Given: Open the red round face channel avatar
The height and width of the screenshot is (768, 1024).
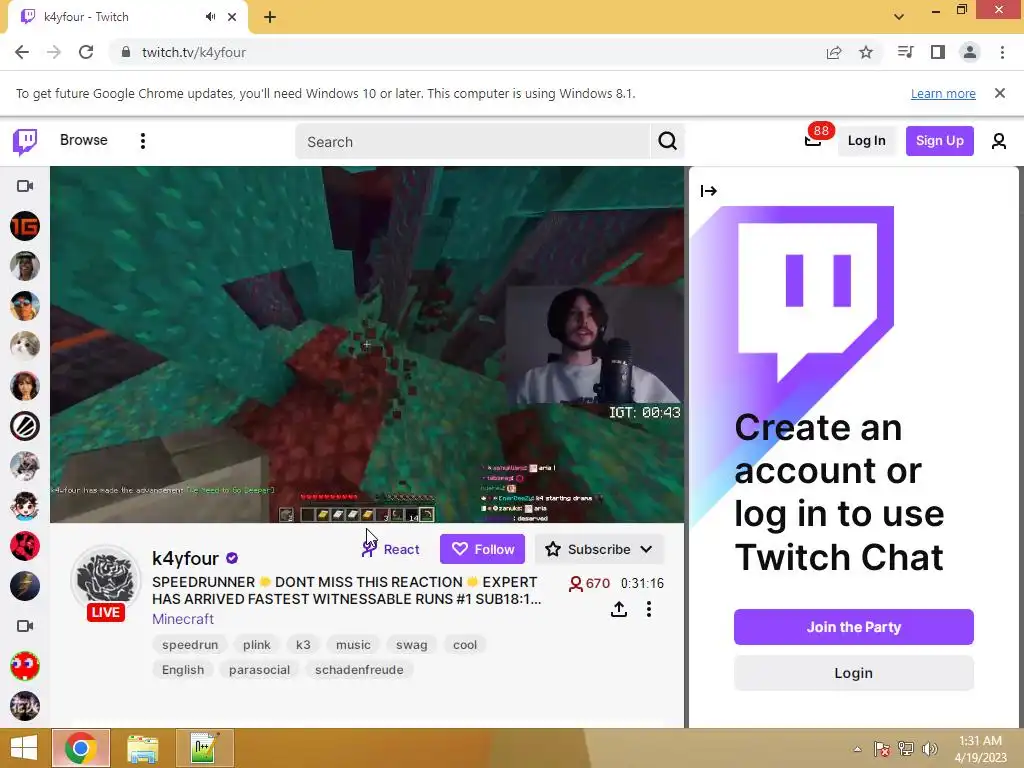Looking at the screenshot, I should (x=25, y=666).
